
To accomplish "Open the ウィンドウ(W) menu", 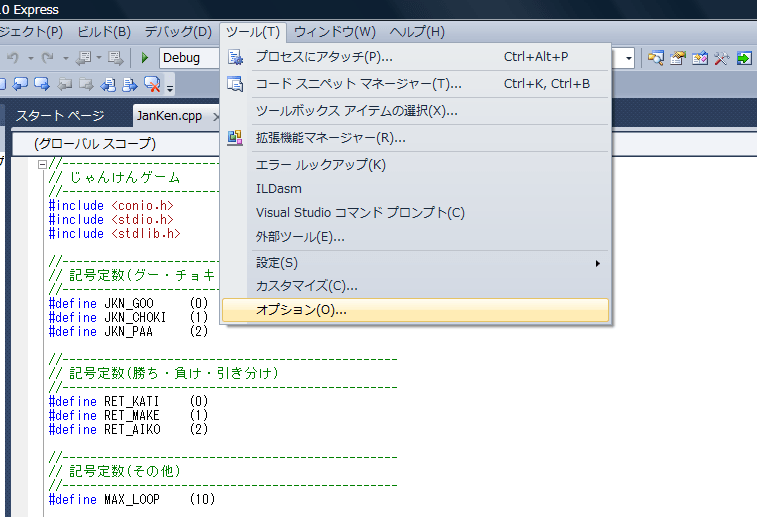I will pyautogui.click(x=335, y=32).
